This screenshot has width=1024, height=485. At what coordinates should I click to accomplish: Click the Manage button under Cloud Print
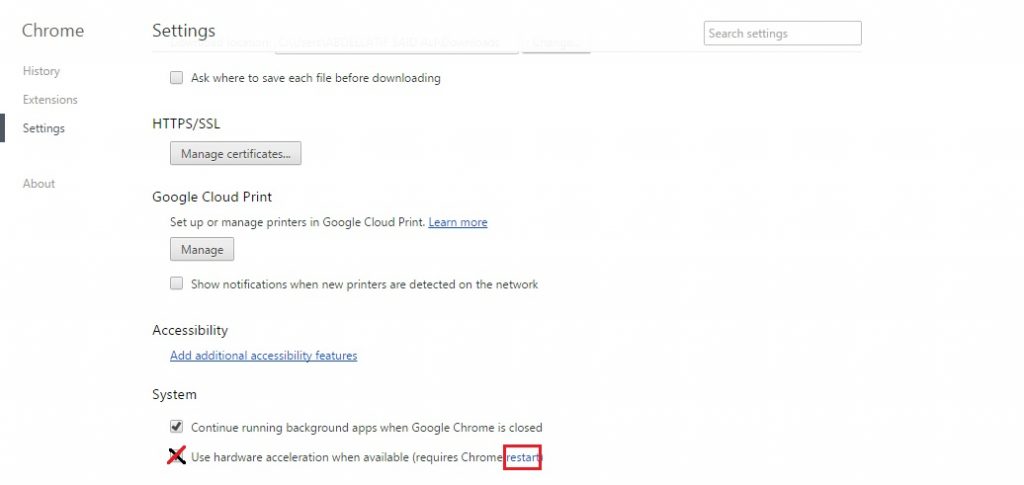[x=202, y=249]
